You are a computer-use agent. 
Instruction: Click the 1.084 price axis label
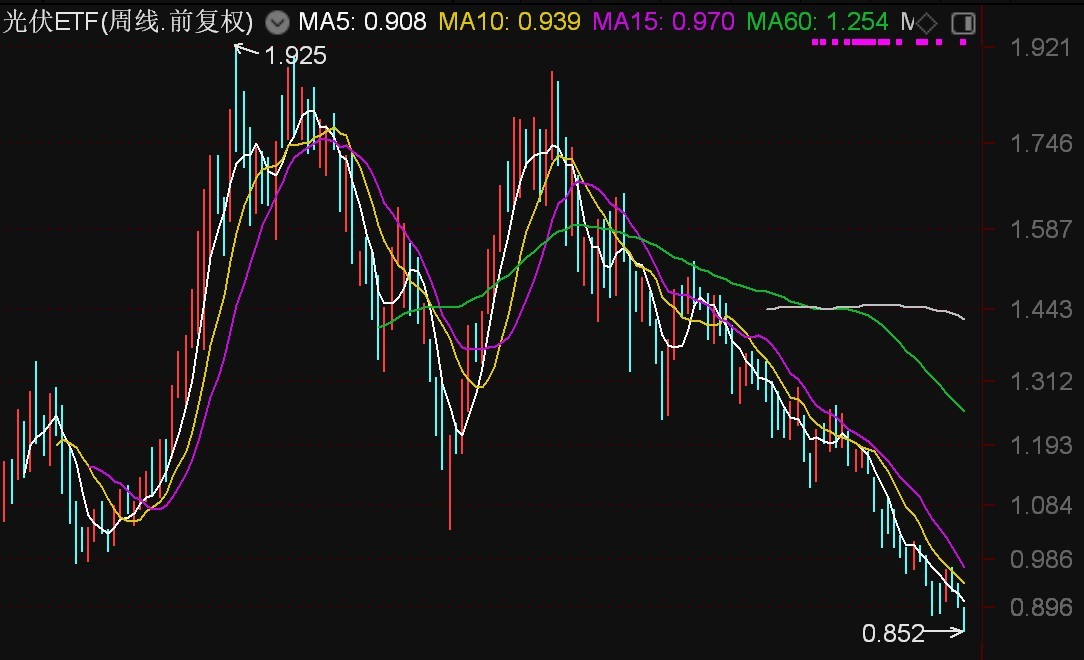1042,505
